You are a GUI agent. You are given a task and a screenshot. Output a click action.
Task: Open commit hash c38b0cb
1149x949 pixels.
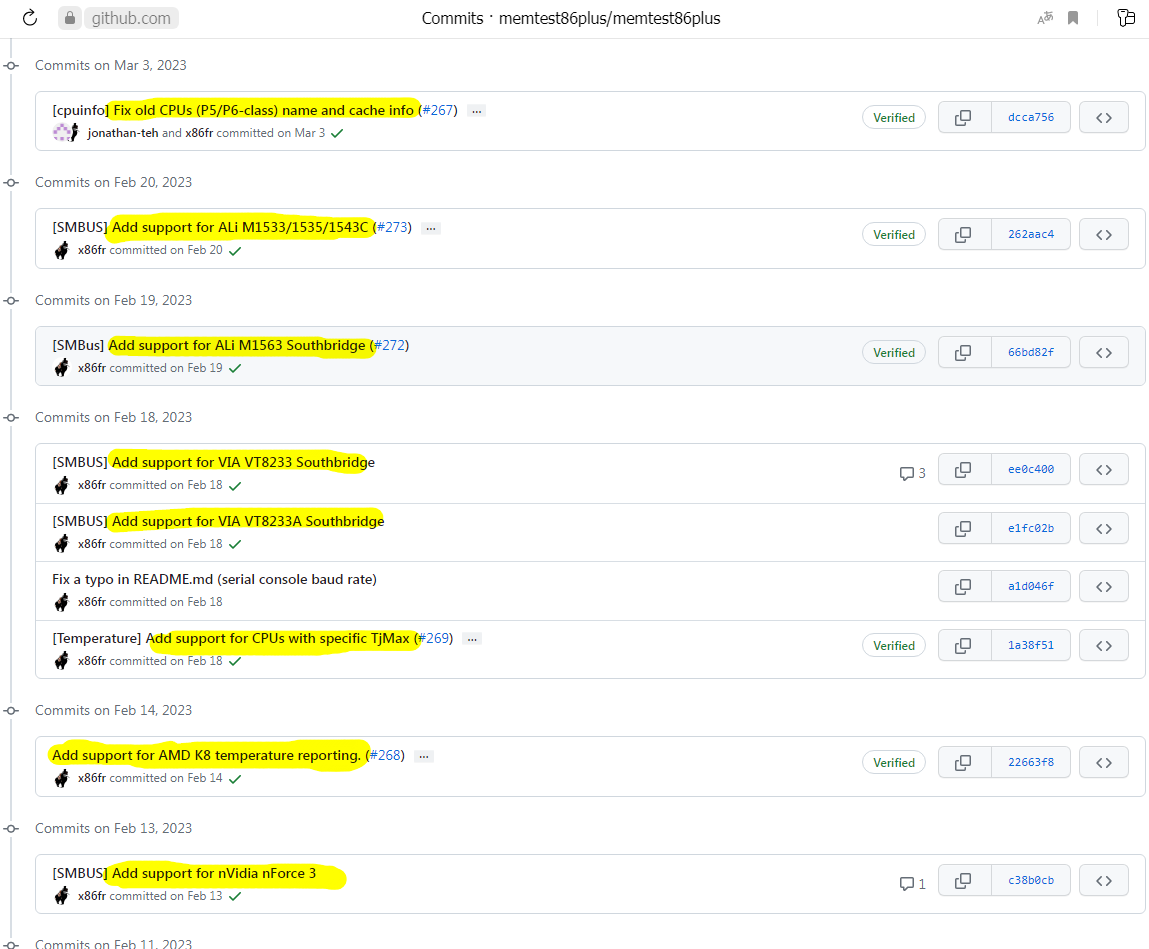(x=1030, y=881)
